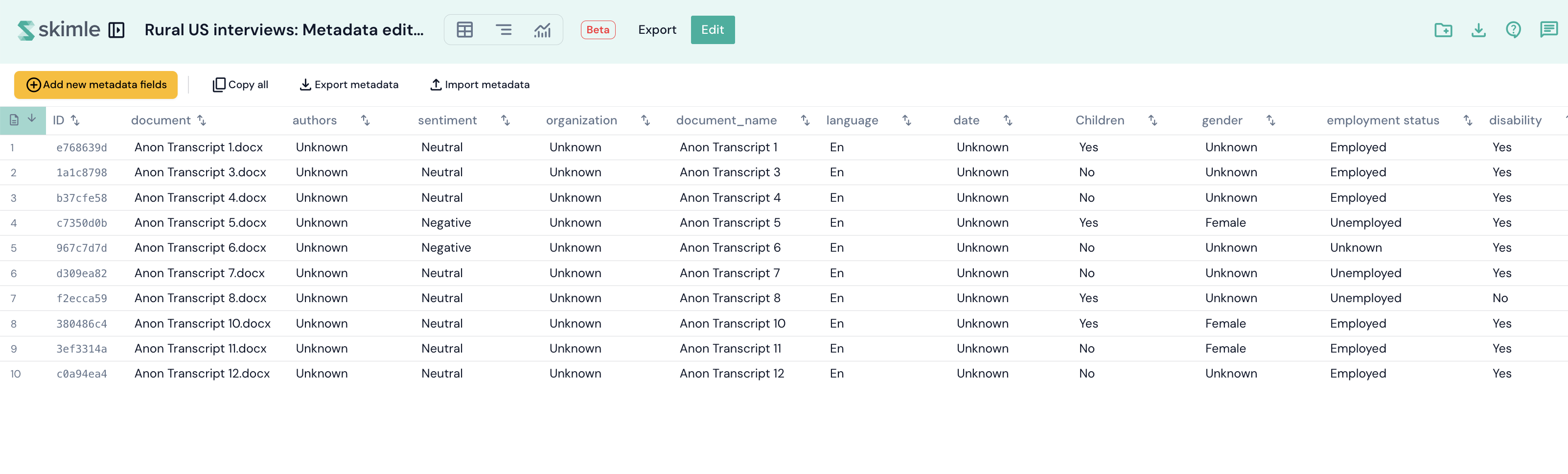
Task: Open the chart analytics view icon
Action: tap(542, 30)
